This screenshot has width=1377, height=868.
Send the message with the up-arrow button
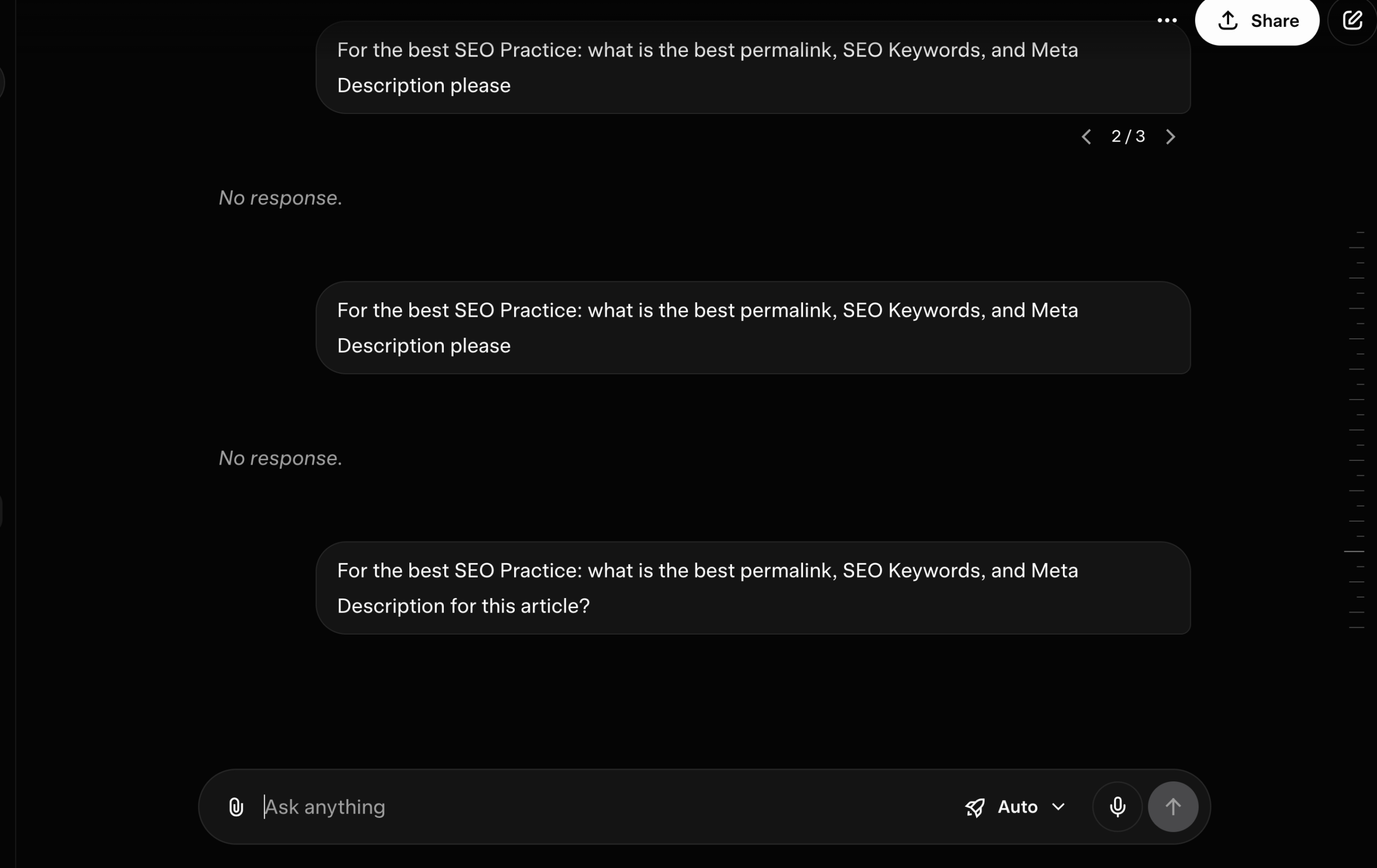coord(1173,806)
